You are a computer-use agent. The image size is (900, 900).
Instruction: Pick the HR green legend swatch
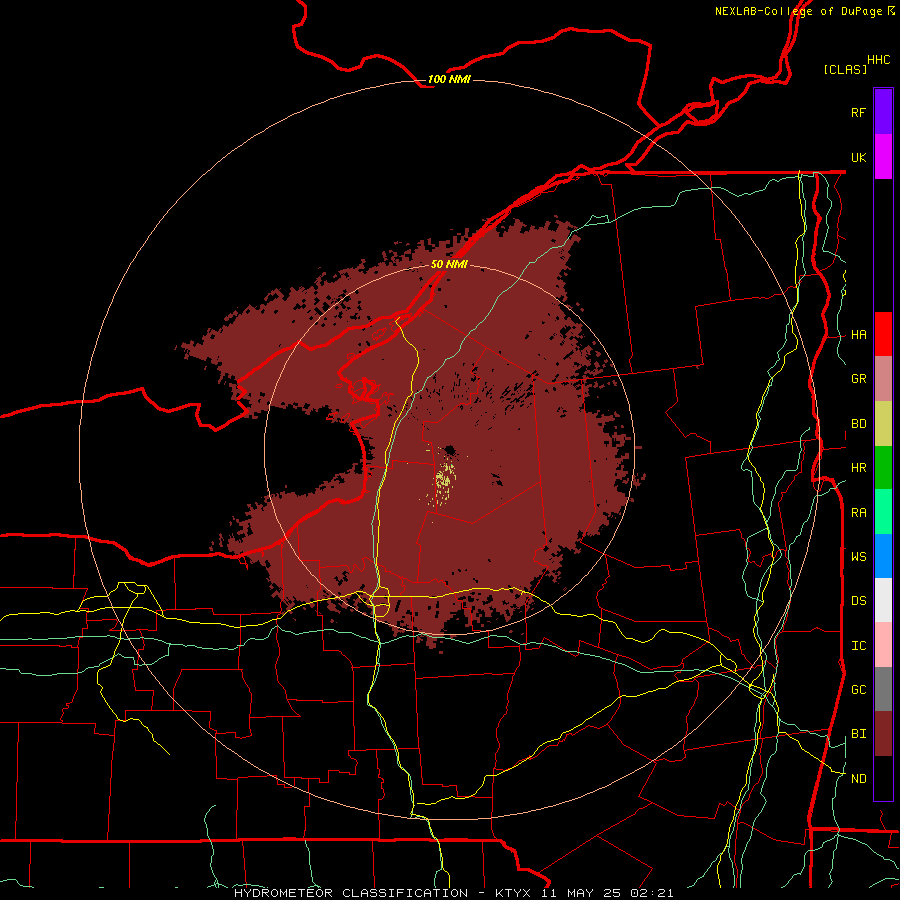[883, 468]
